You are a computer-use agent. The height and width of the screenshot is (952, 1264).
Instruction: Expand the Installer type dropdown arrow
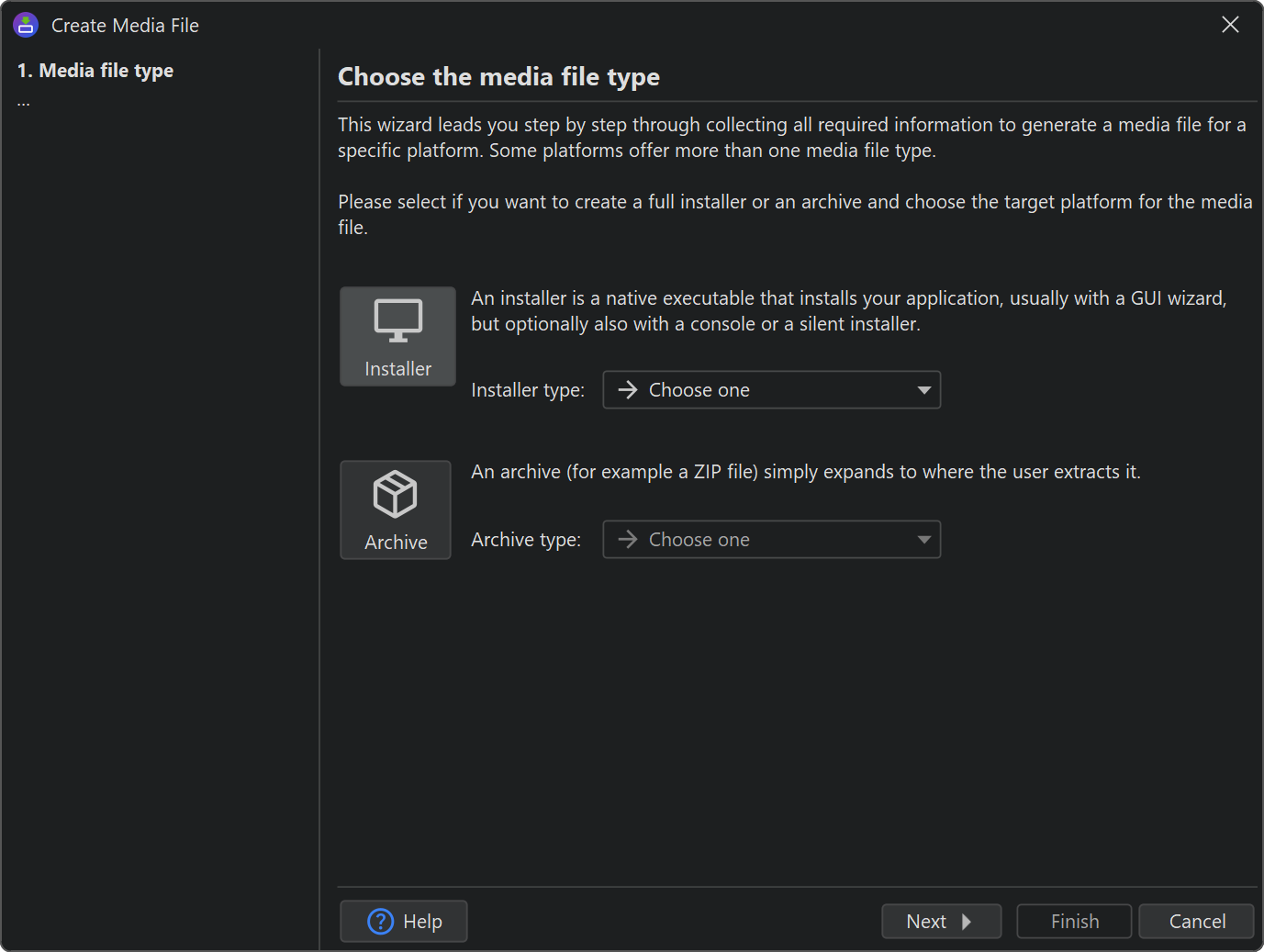coord(923,390)
